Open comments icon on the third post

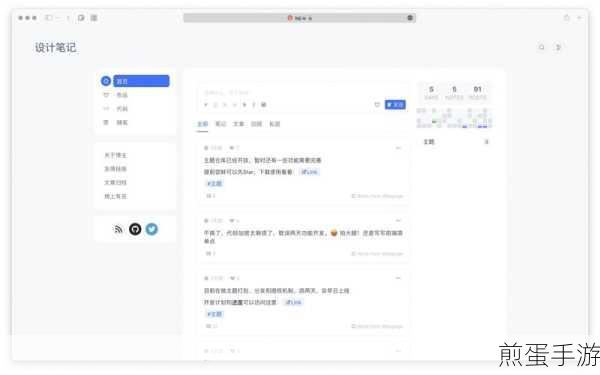tap(209, 326)
